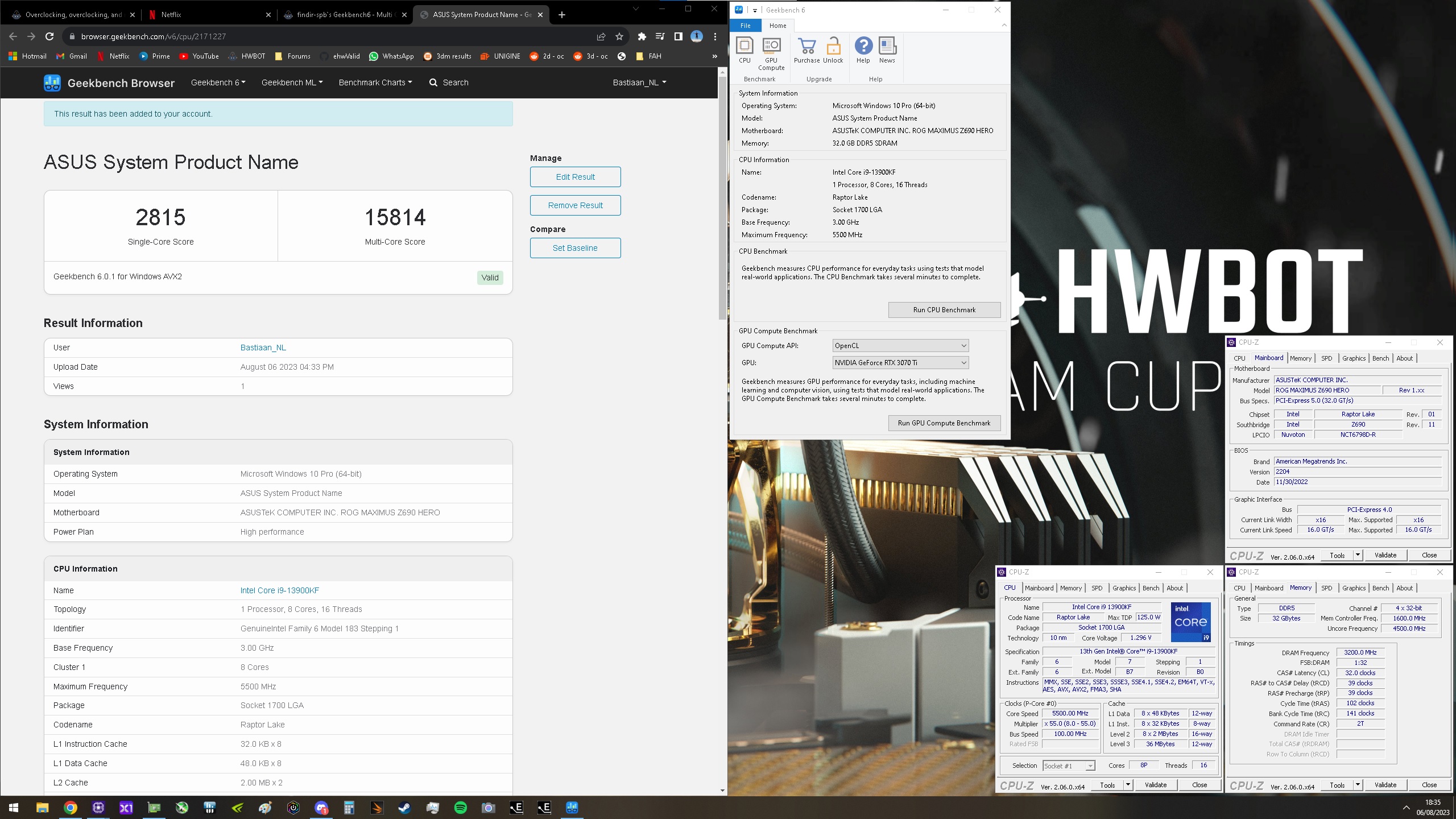
Task: Open the WhatsApp bookmark
Action: click(391, 56)
